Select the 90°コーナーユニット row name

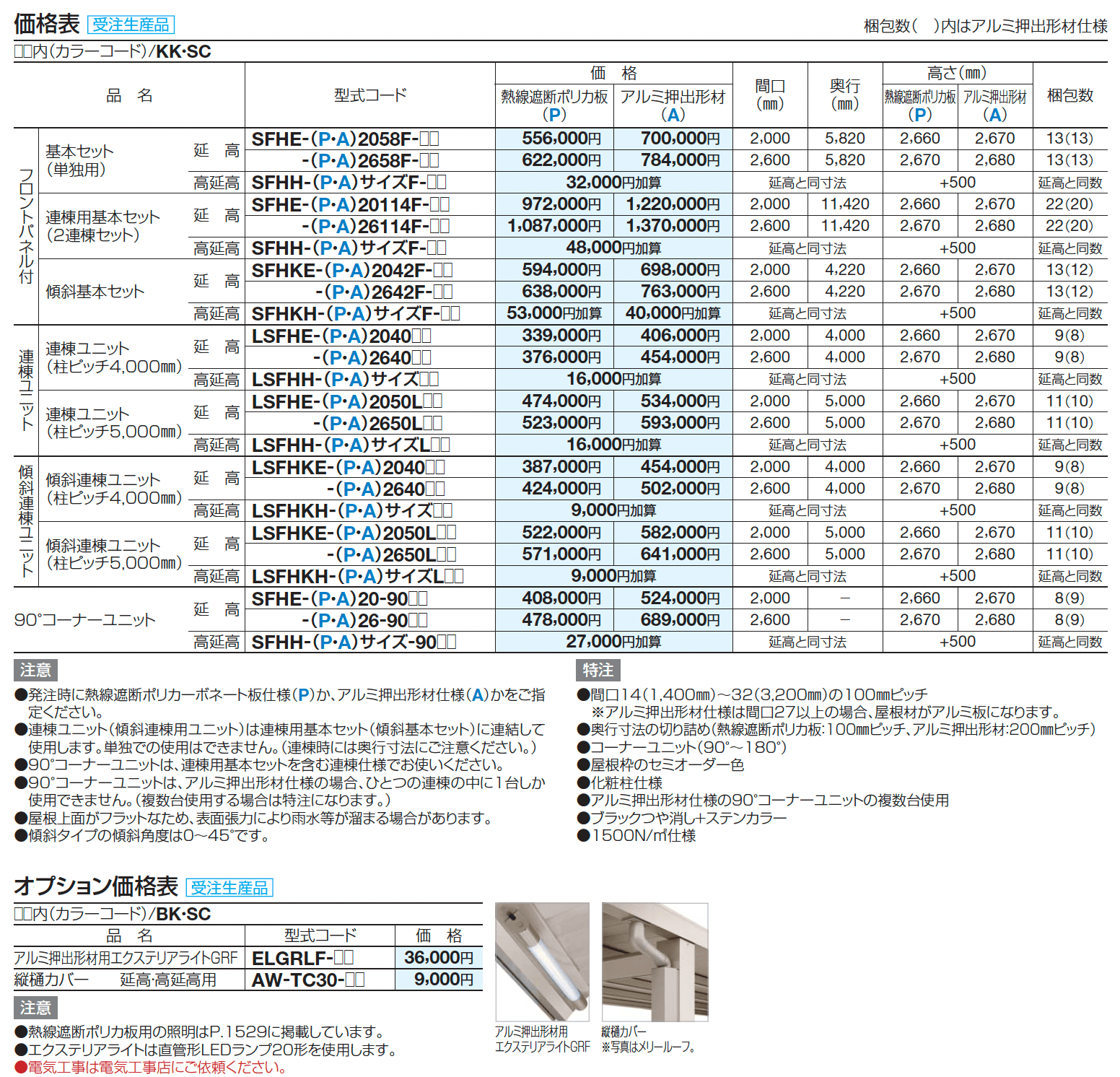pos(85,620)
